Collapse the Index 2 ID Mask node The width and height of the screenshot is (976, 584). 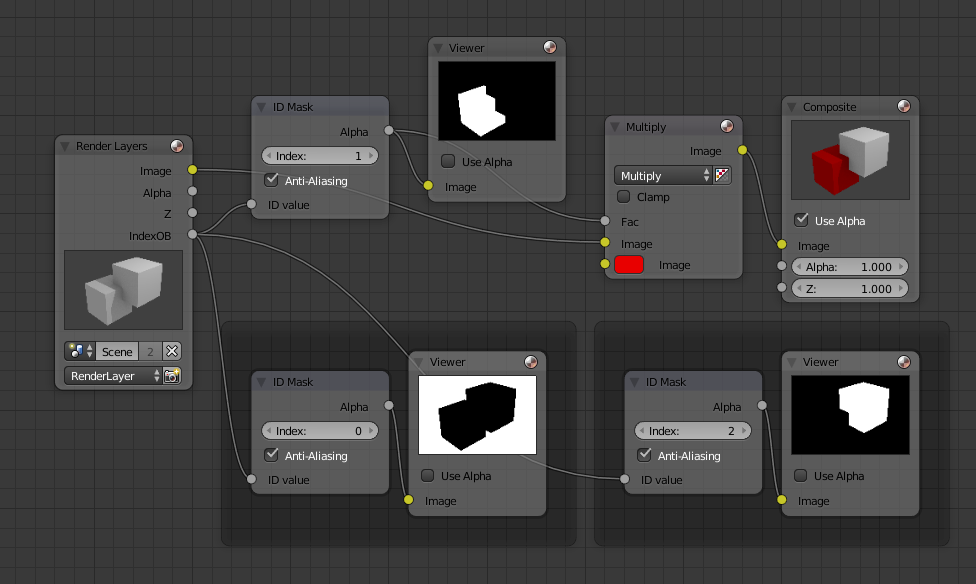point(634,382)
